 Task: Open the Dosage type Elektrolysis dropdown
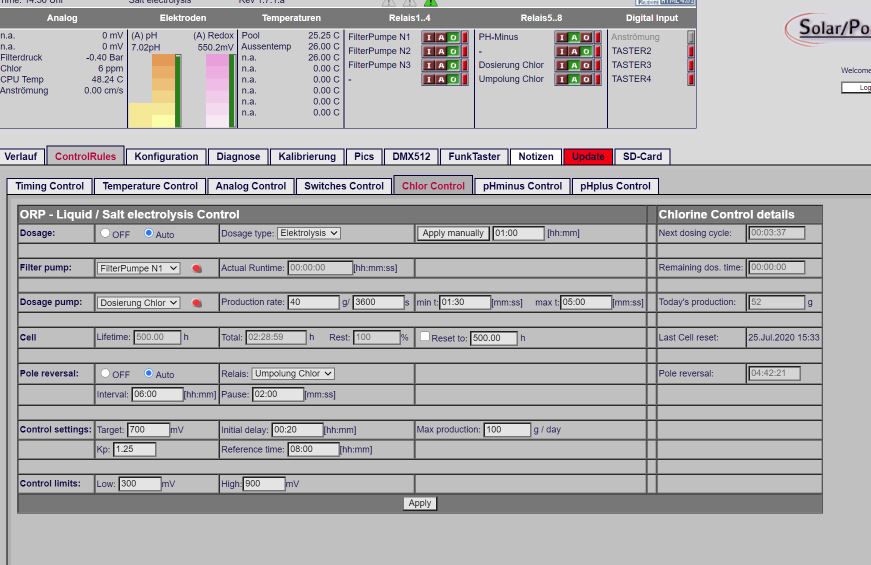pos(309,233)
